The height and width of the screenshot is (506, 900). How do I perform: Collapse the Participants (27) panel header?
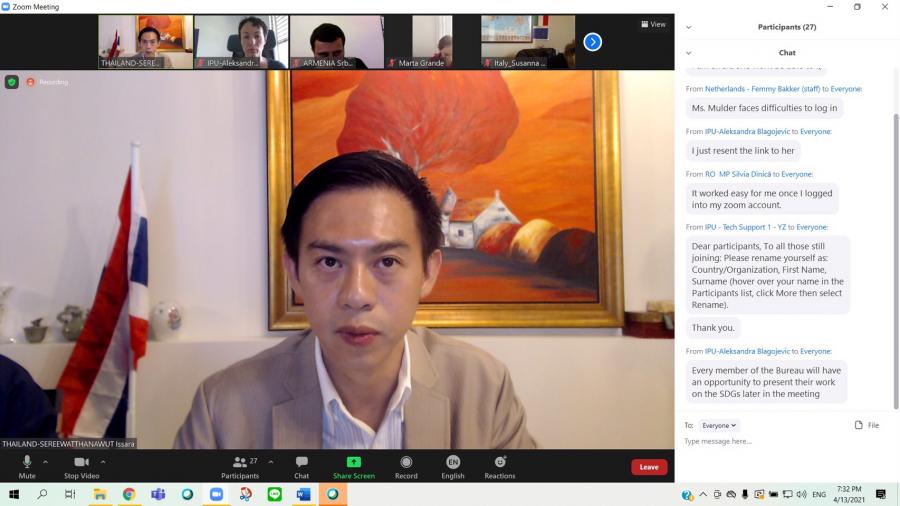(689, 27)
